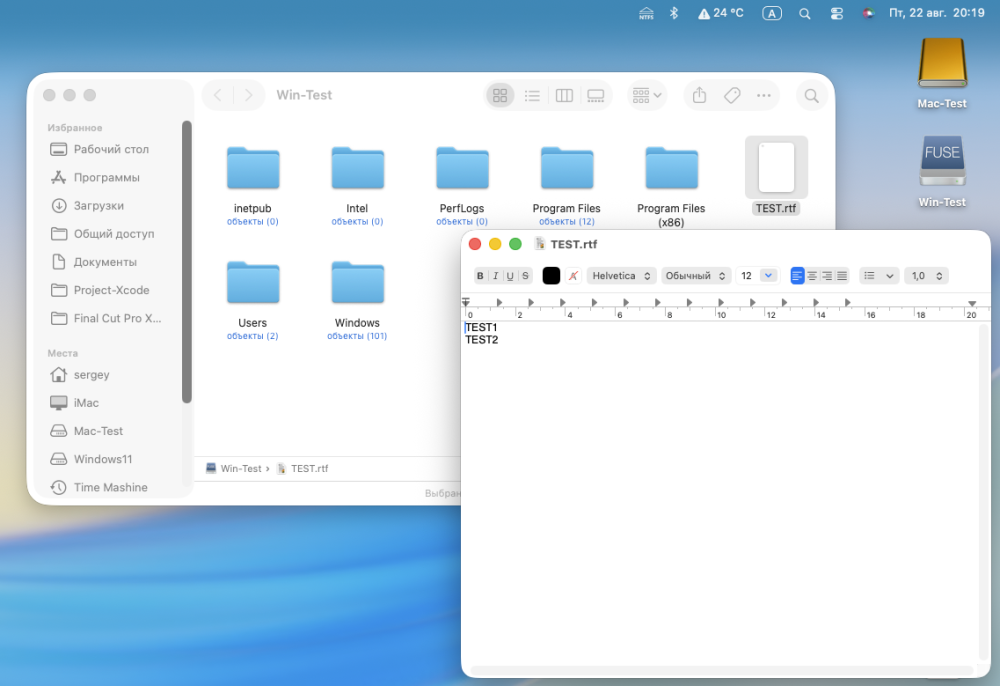Select the Program Files folder with 12 objects
1000x686 pixels.
click(566, 168)
